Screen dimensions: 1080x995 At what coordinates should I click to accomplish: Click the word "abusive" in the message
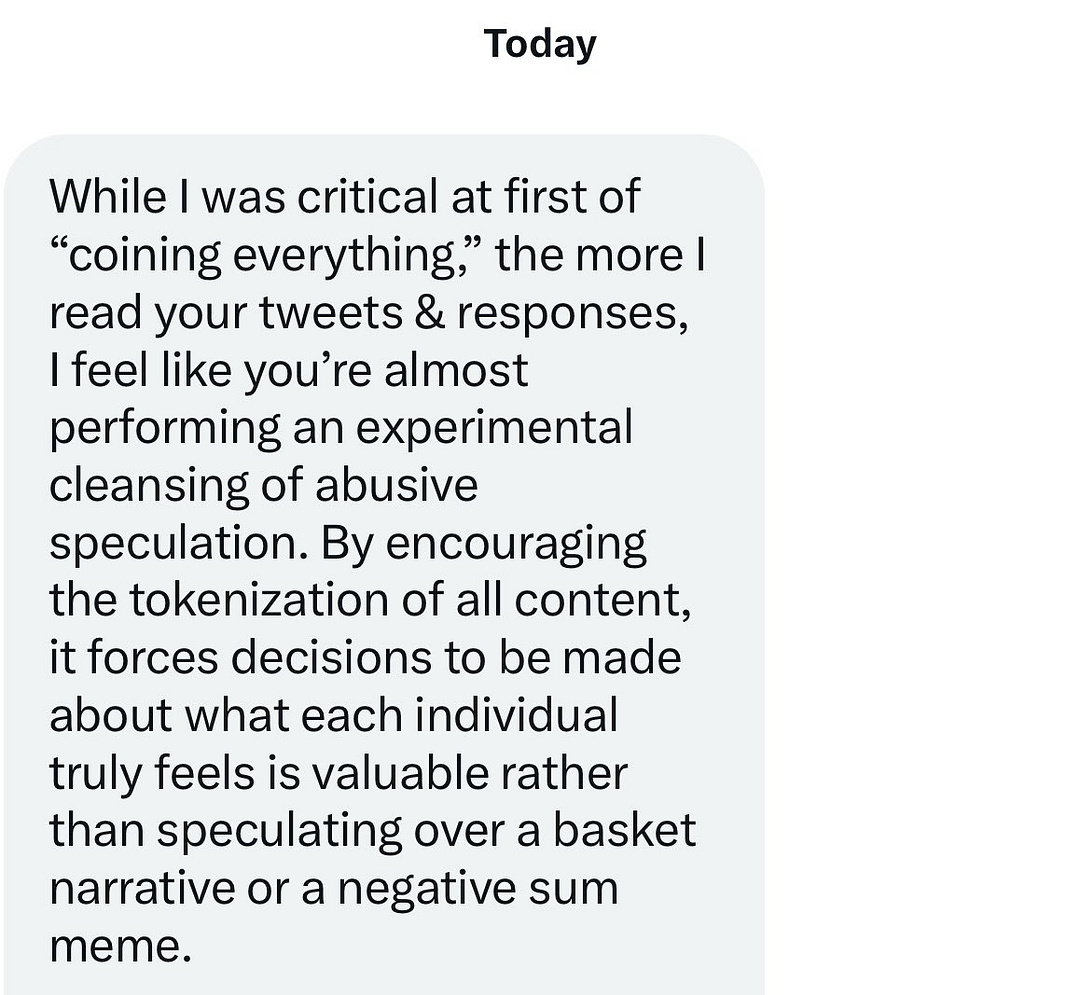click(397, 486)
